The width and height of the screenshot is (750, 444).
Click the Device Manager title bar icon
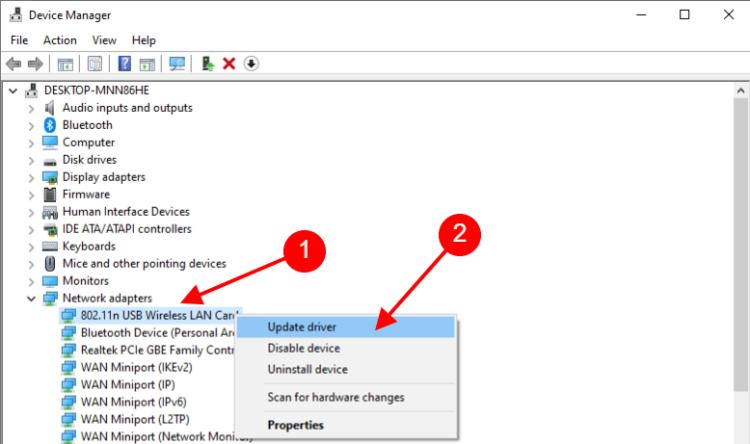point(15,15)
